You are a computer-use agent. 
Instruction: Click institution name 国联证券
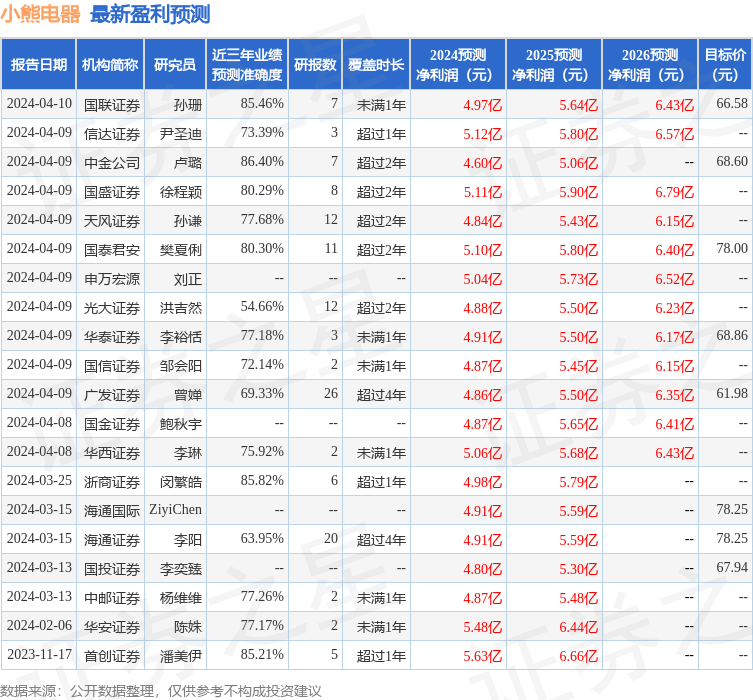(111, 105)
